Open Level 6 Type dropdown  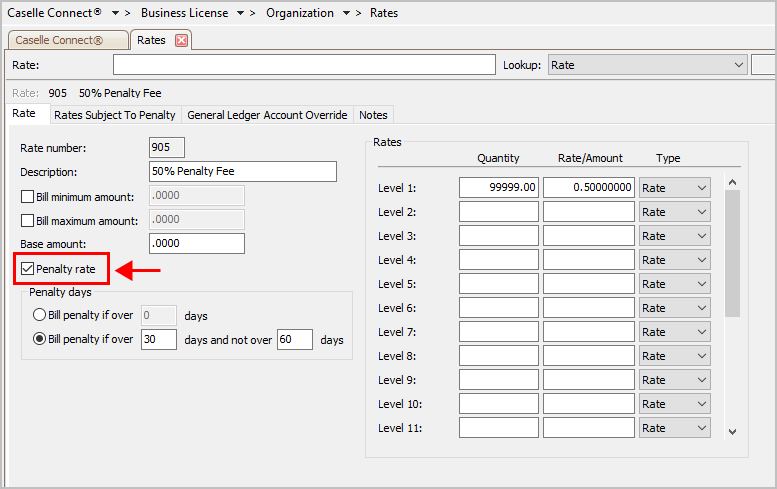click(674, 308)
